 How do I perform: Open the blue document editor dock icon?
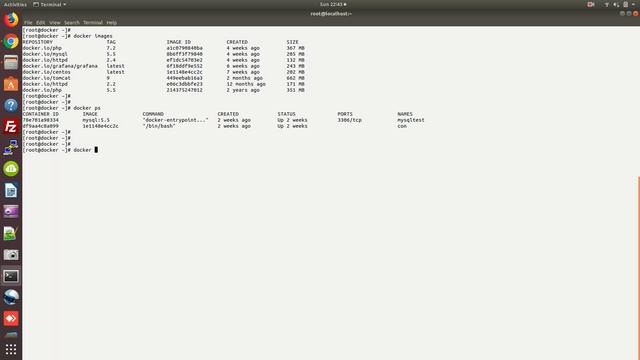coord(11,191)
